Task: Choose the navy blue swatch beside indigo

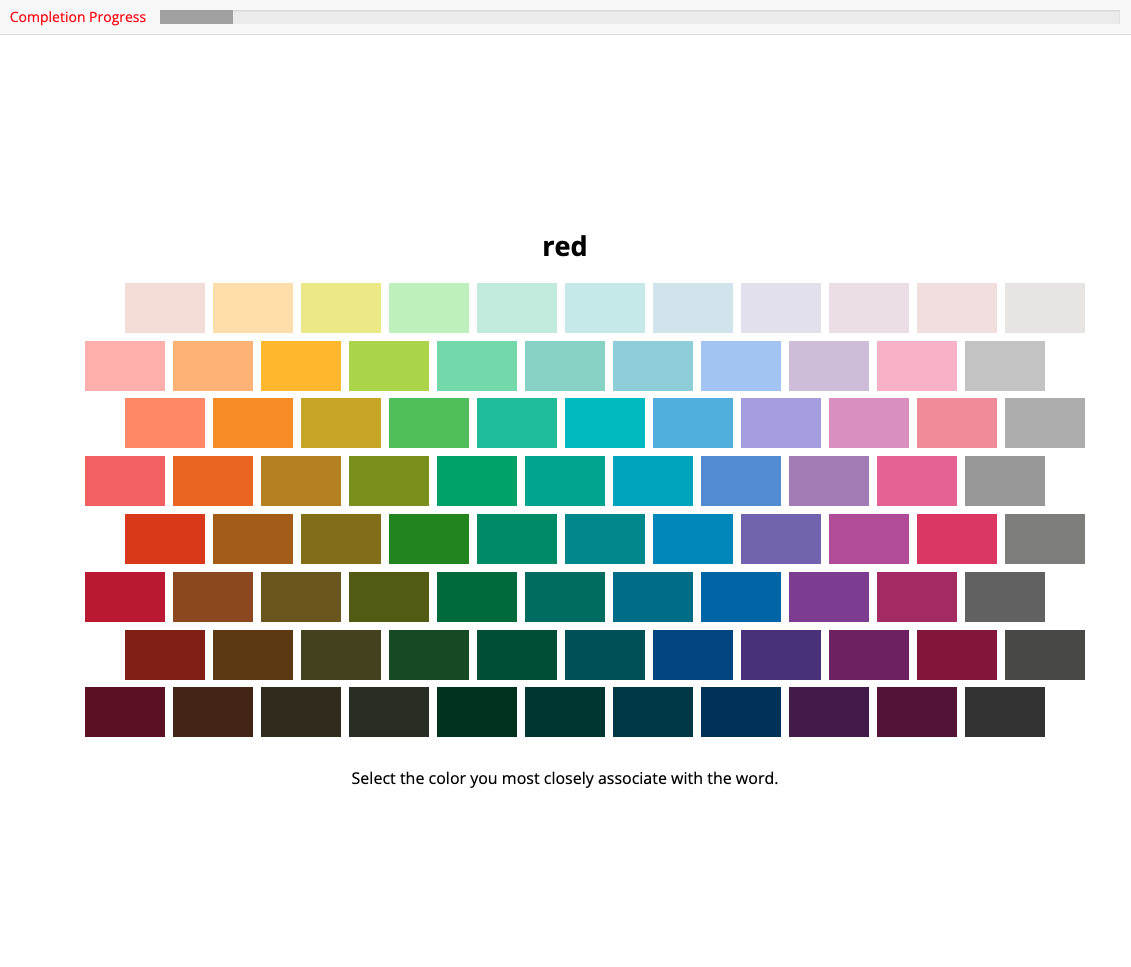Action: 693,655
